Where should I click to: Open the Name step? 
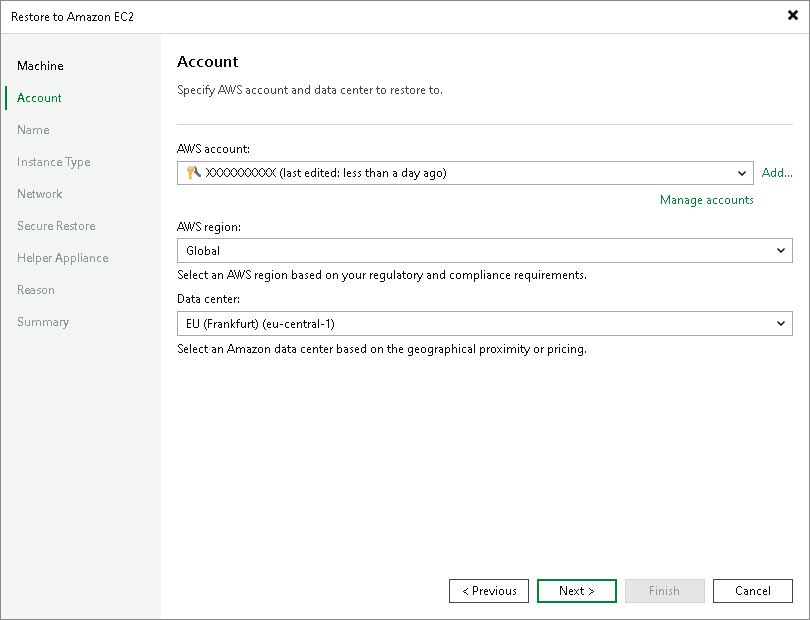click(x=33, y=130)
